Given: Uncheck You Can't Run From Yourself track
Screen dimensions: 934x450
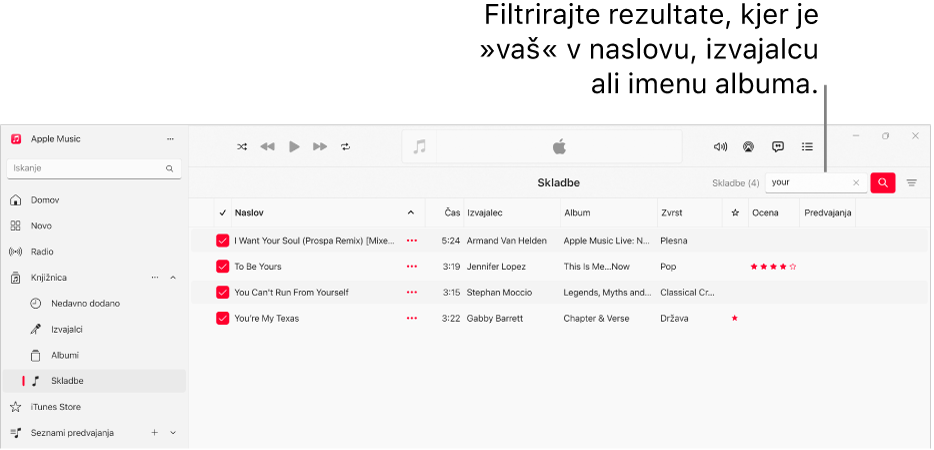Looking at the screenshot, I should (x=222, y=293).
